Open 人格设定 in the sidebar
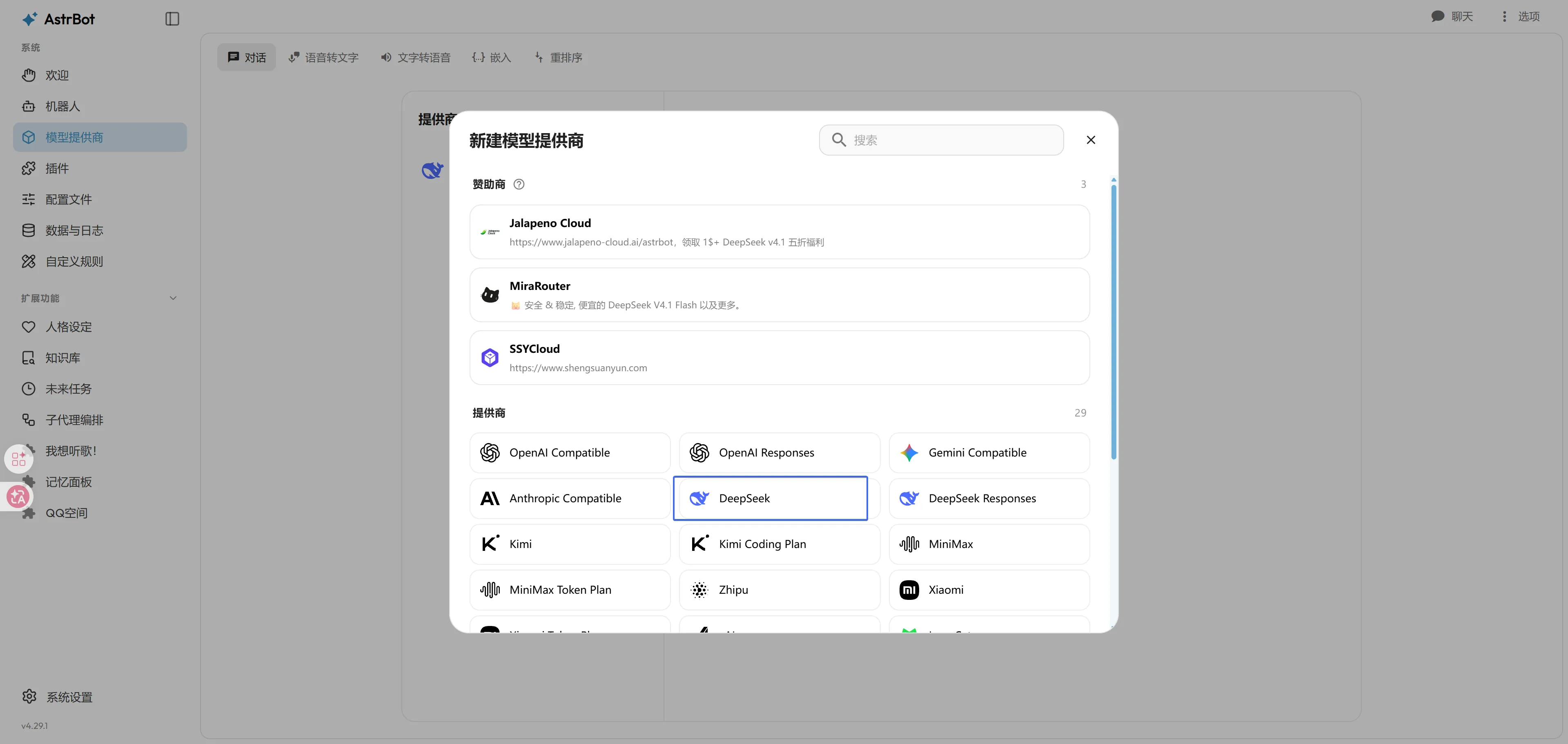The width and height of the screenshot is (1568, 744). point(100,326)
